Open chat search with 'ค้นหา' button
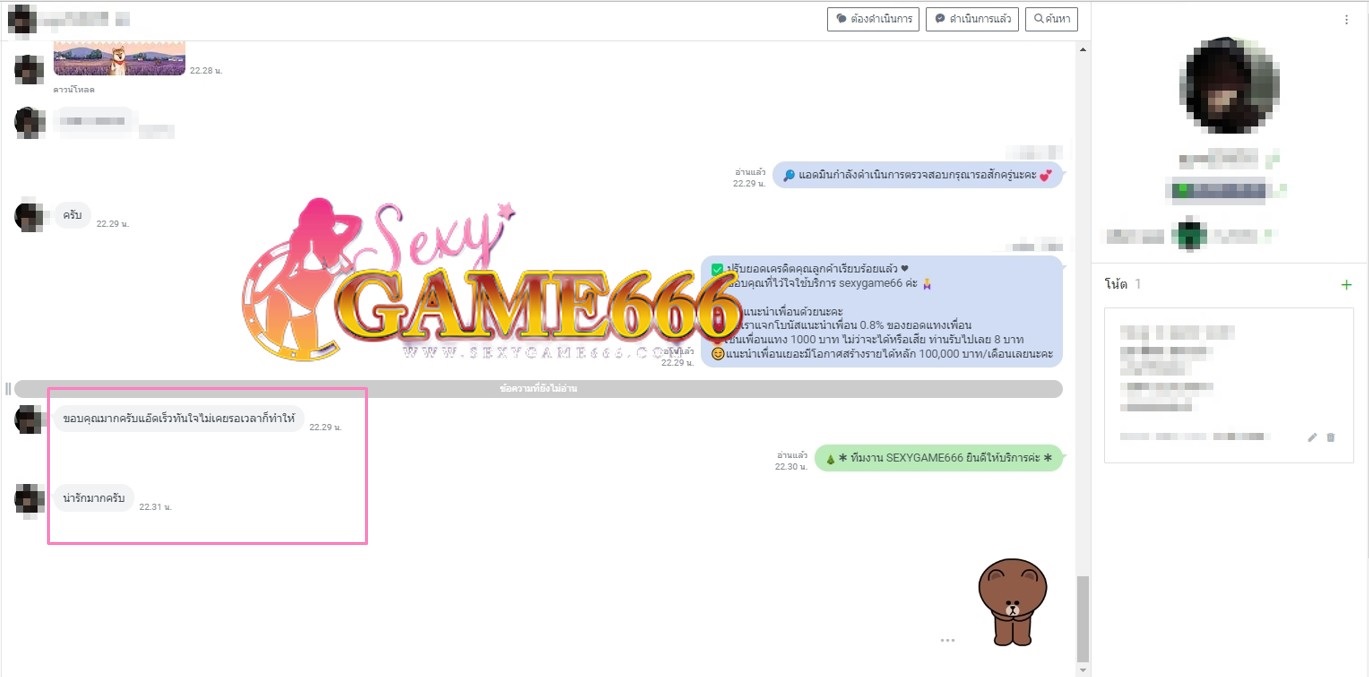Screen dimensions: 1369x677 (1050, 19)
